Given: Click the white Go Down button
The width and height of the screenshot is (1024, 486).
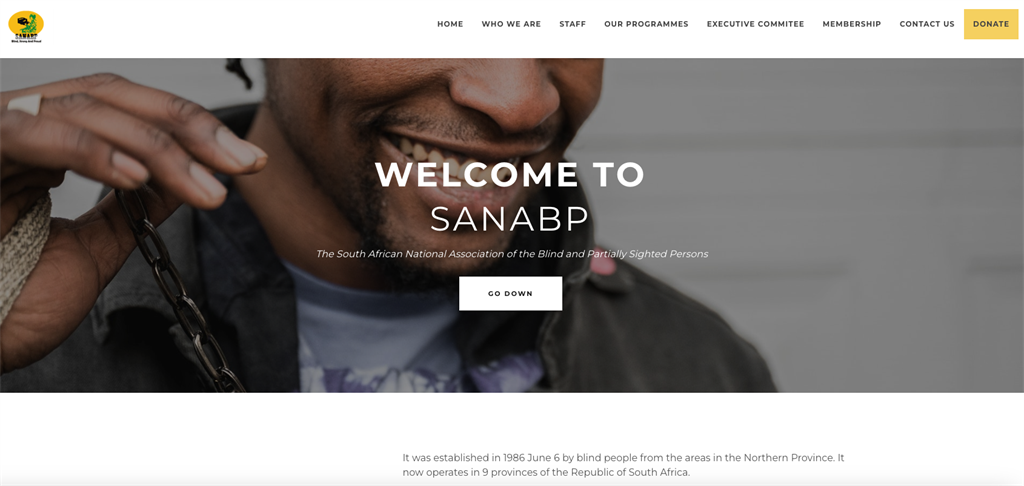Looking at the screenshot, I should 510,293.
